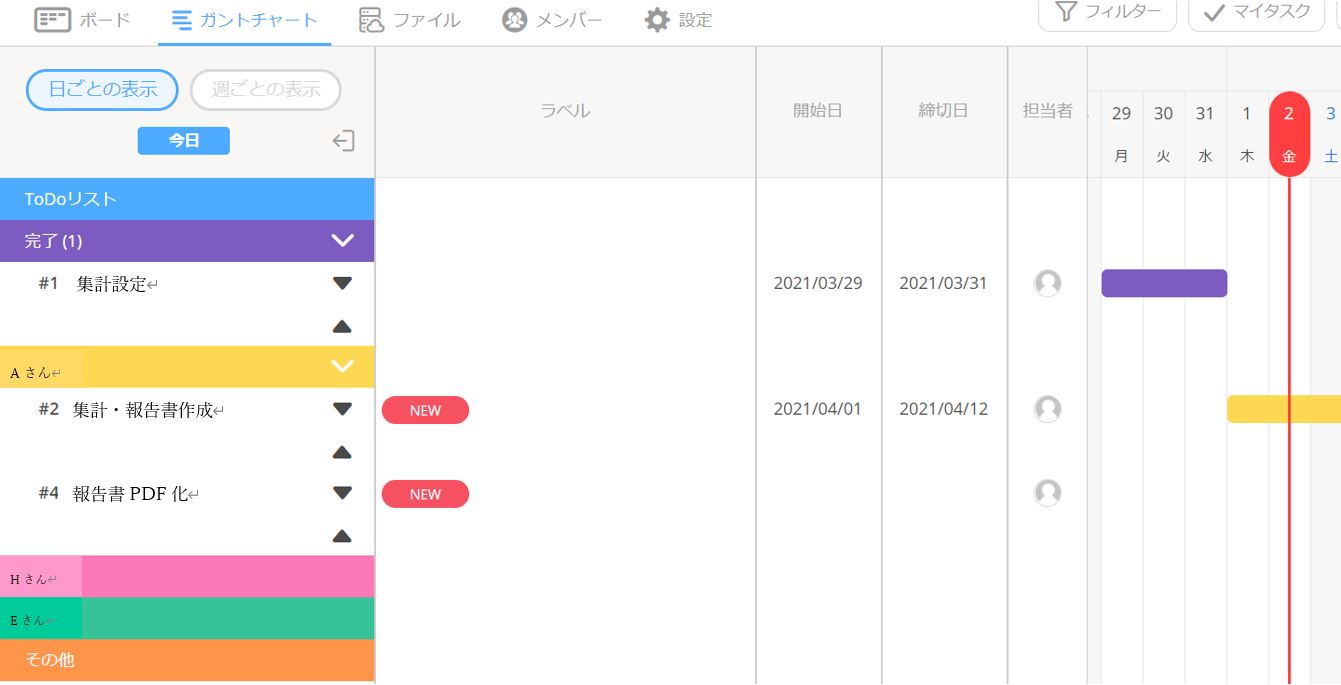Click assignee avatar for 集計・報告書作成
Screen dimensions: 1341x685
tap(1047, 409)
